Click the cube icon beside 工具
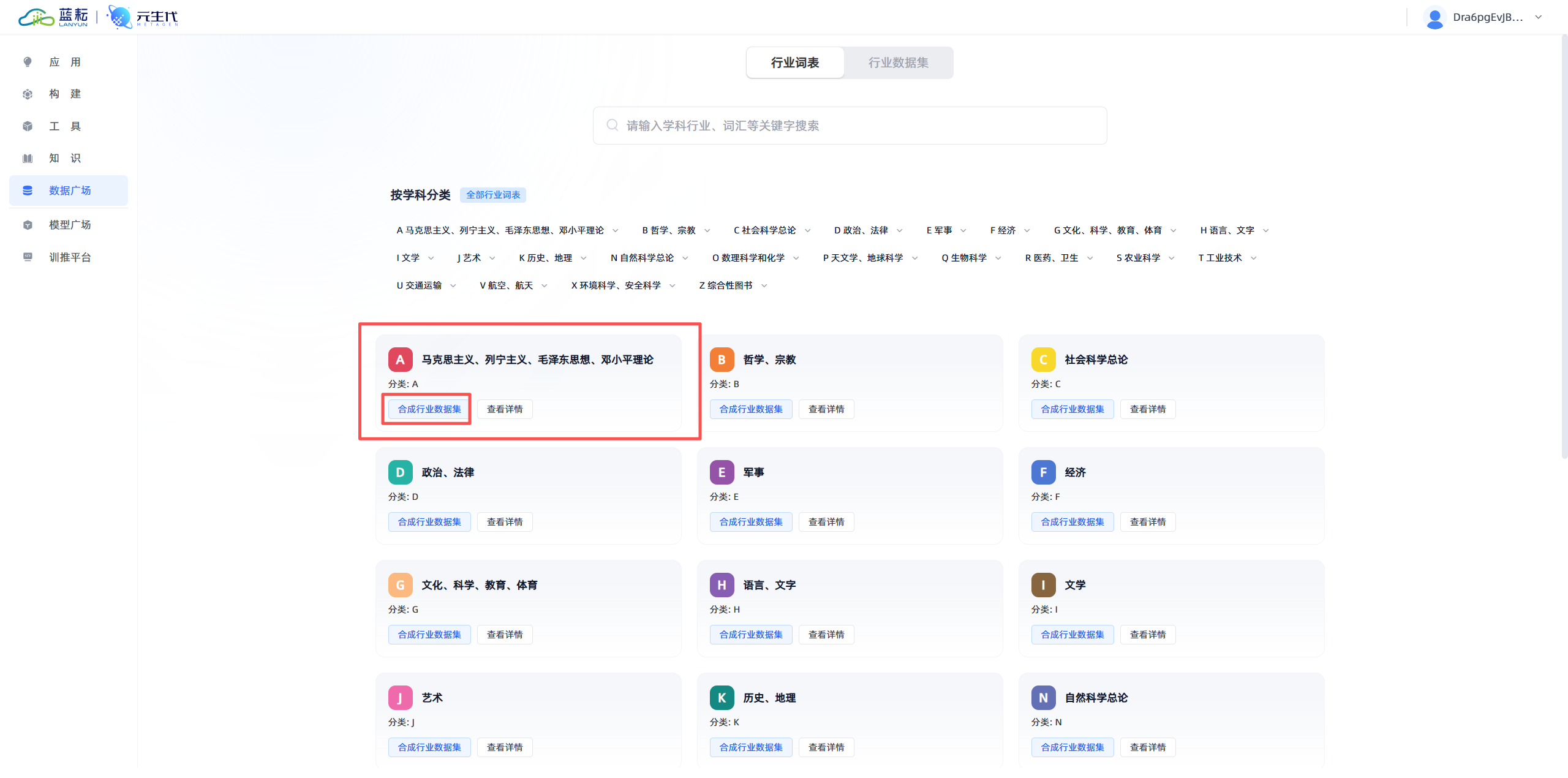Image resolution: width=1568 pixels, height=778 pixels. click(x=28, y=126)
